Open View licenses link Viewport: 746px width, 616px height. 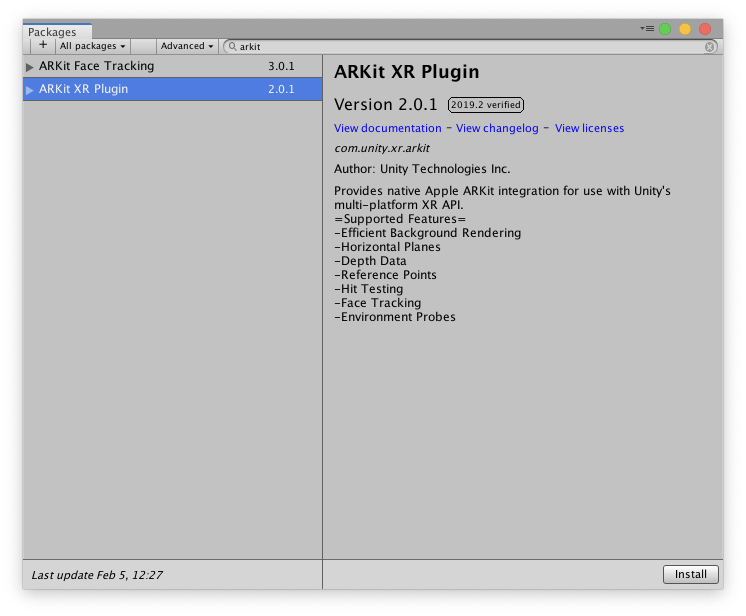(589, 128)
